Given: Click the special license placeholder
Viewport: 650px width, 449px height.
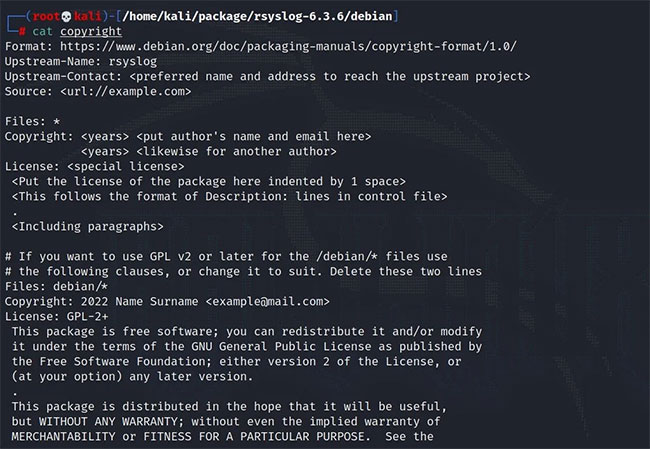Looking at the screenshot, I should pos(126,167).
